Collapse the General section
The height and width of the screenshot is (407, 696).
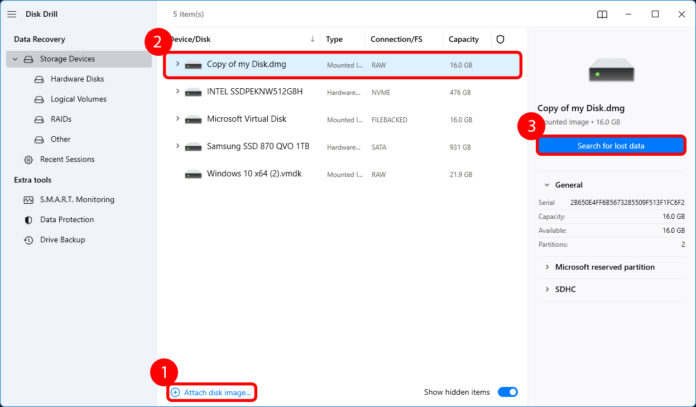pos(547,185)
